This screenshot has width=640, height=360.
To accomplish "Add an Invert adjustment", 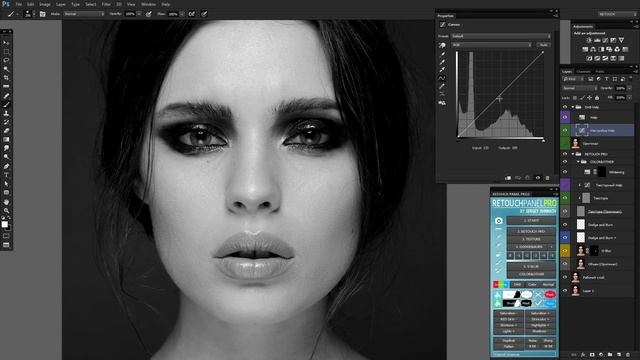I will tap(589, 58).
